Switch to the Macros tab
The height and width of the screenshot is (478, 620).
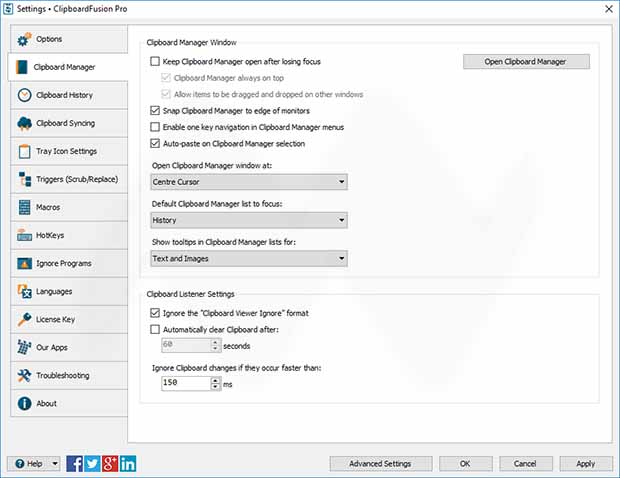click(x=69, y=207)
